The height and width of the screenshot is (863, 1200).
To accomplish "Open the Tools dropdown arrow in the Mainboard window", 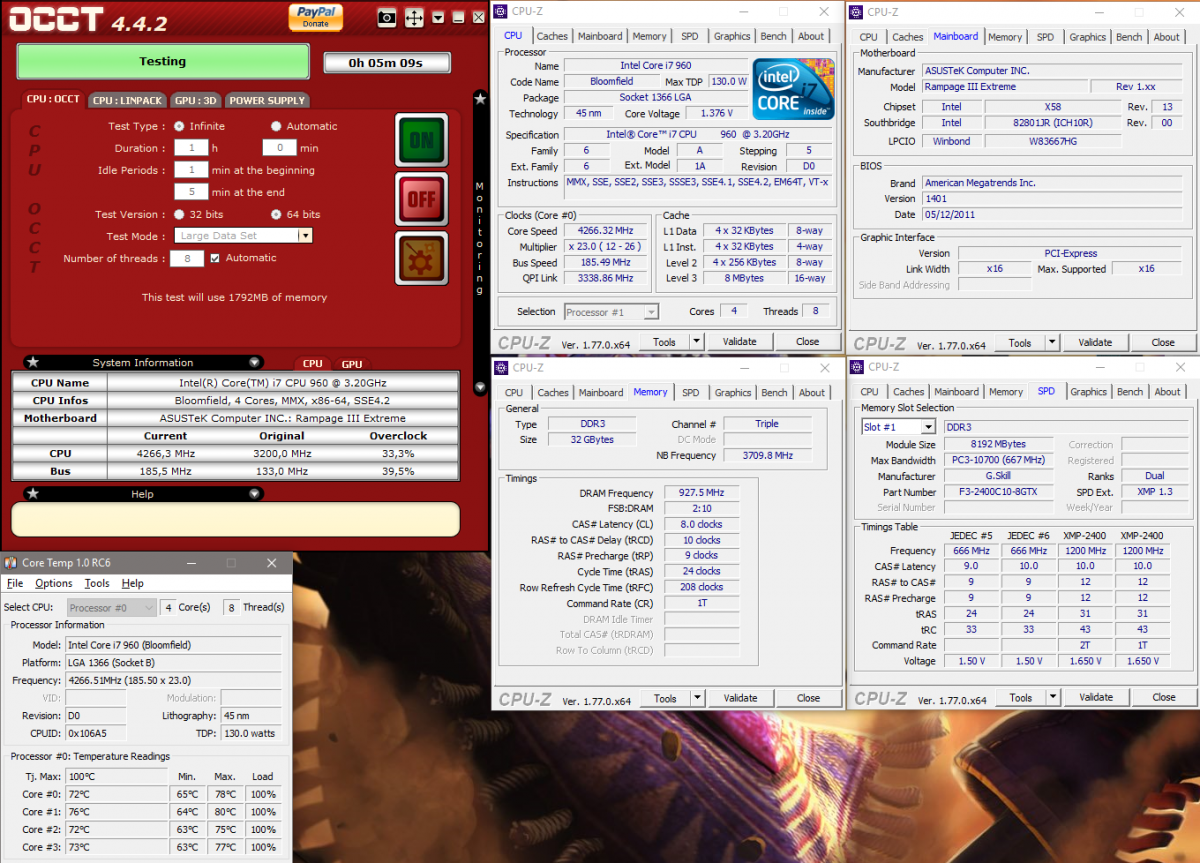I will [1051, 342].
